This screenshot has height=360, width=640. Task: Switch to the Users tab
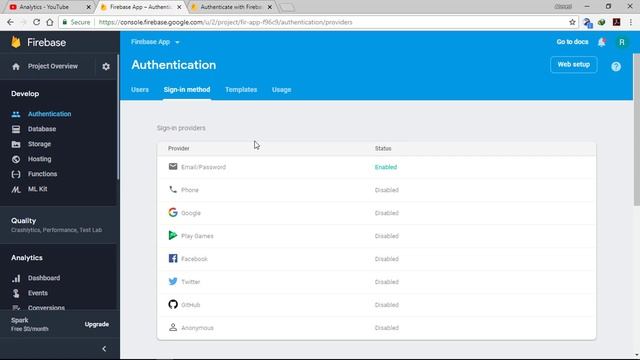point(140,90)
